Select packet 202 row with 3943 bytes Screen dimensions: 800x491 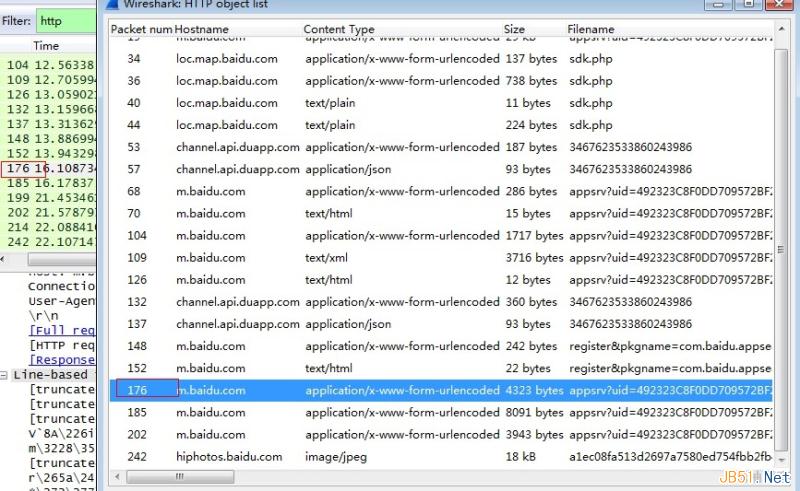click(x=441, y=434)
